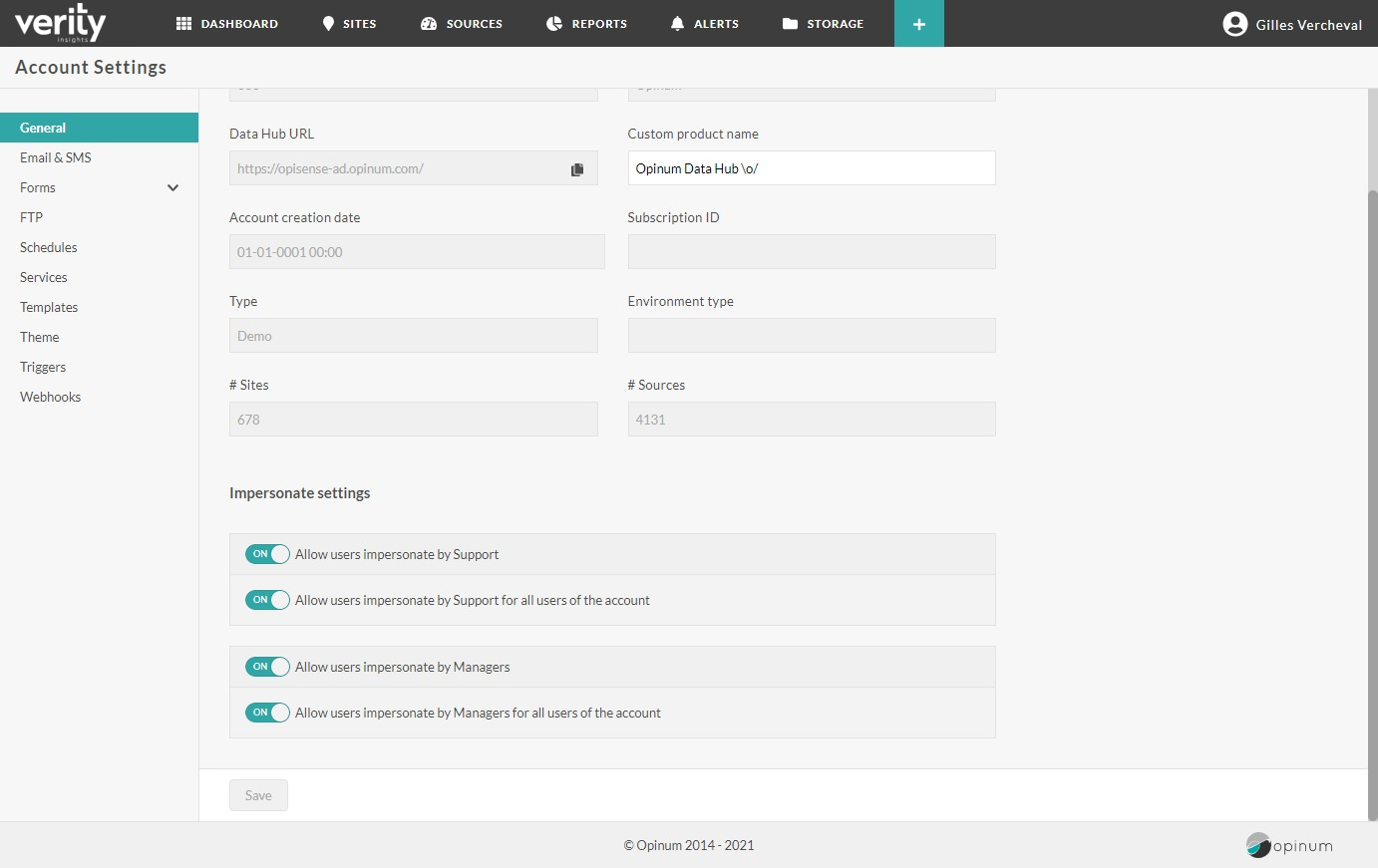The width and height of the screenshot is (1378, 868).
Task: Open the Email & SMS settings
Action: point(56,157)
